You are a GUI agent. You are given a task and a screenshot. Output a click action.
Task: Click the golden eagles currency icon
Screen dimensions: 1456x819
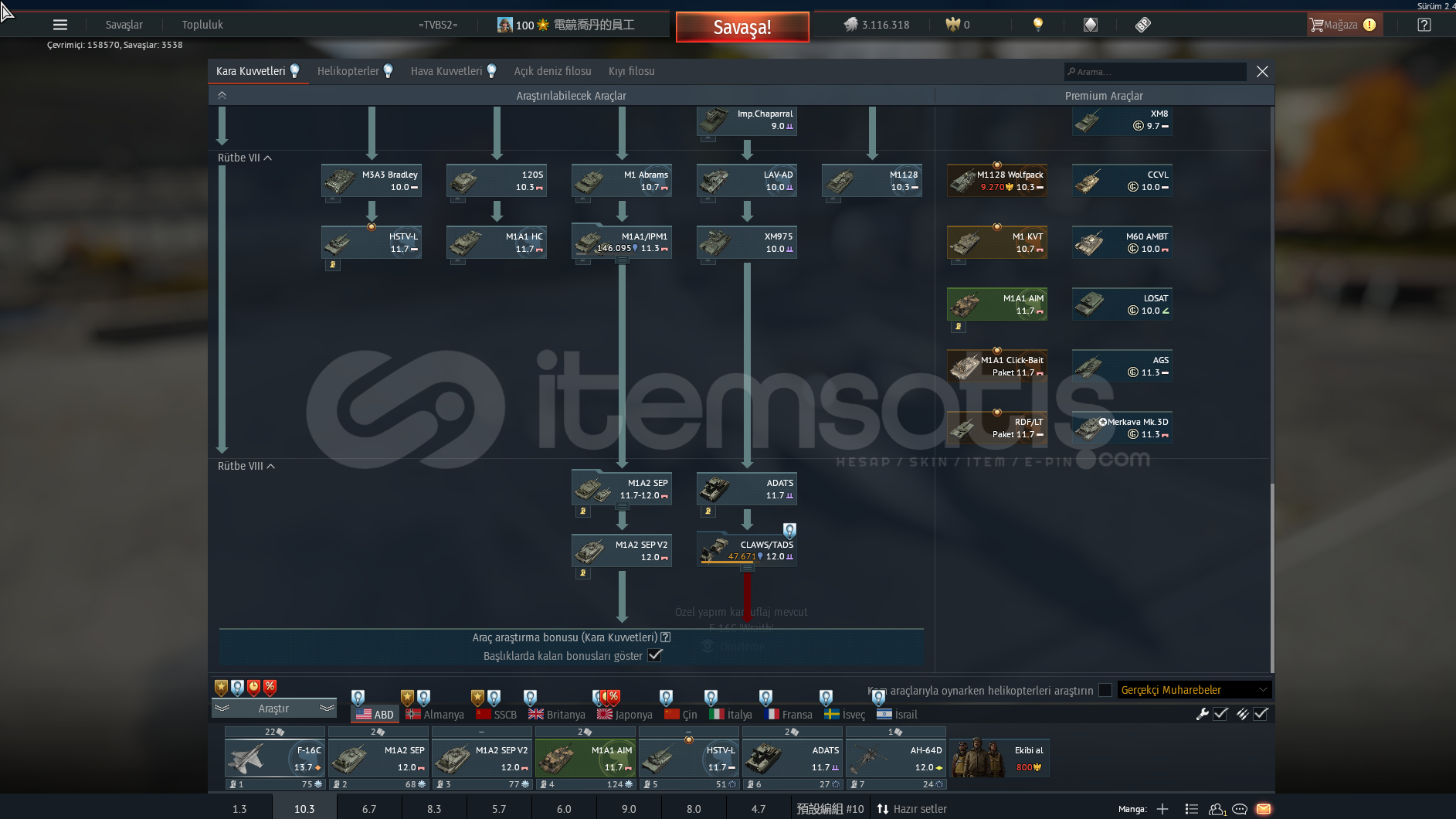(x=952, y=25)
